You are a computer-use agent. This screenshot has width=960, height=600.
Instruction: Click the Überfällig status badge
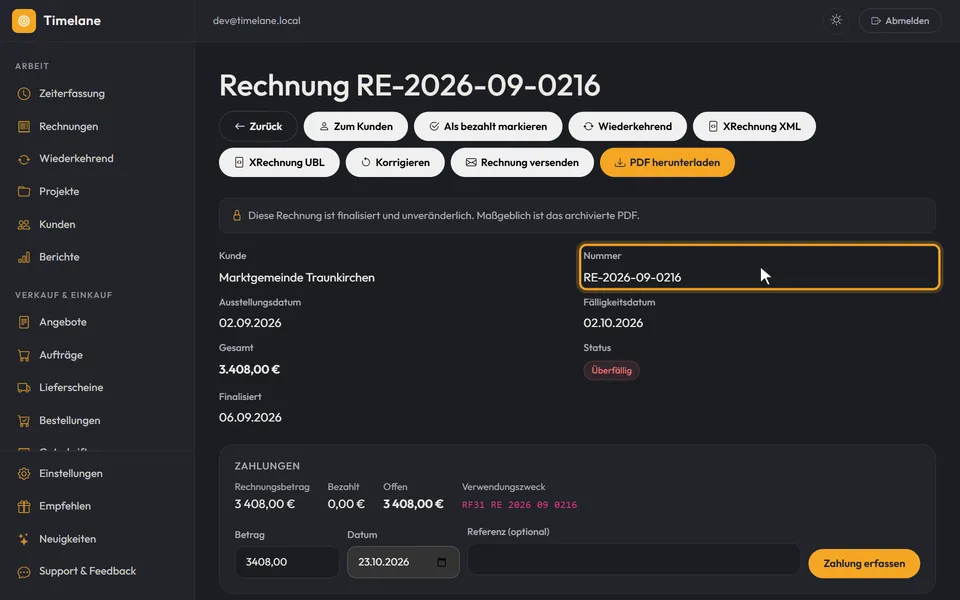611,370
